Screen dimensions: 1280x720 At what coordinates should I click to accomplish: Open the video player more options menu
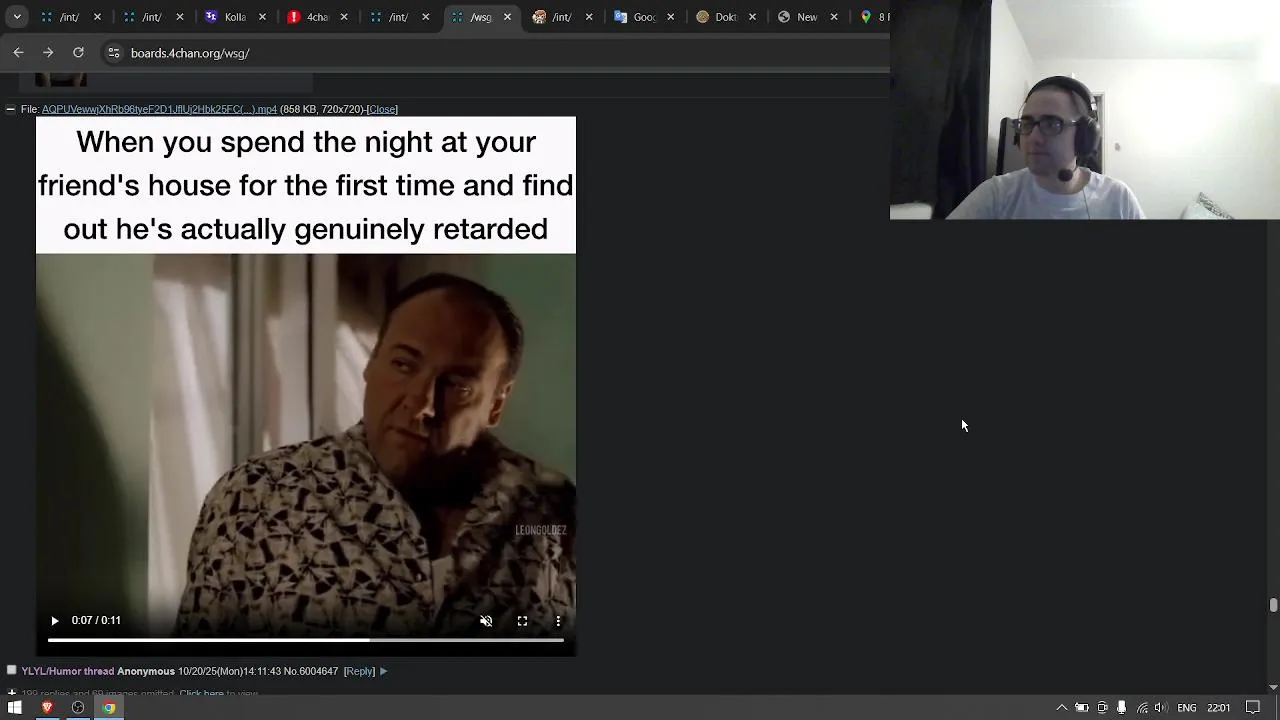(x=558, y=621)
